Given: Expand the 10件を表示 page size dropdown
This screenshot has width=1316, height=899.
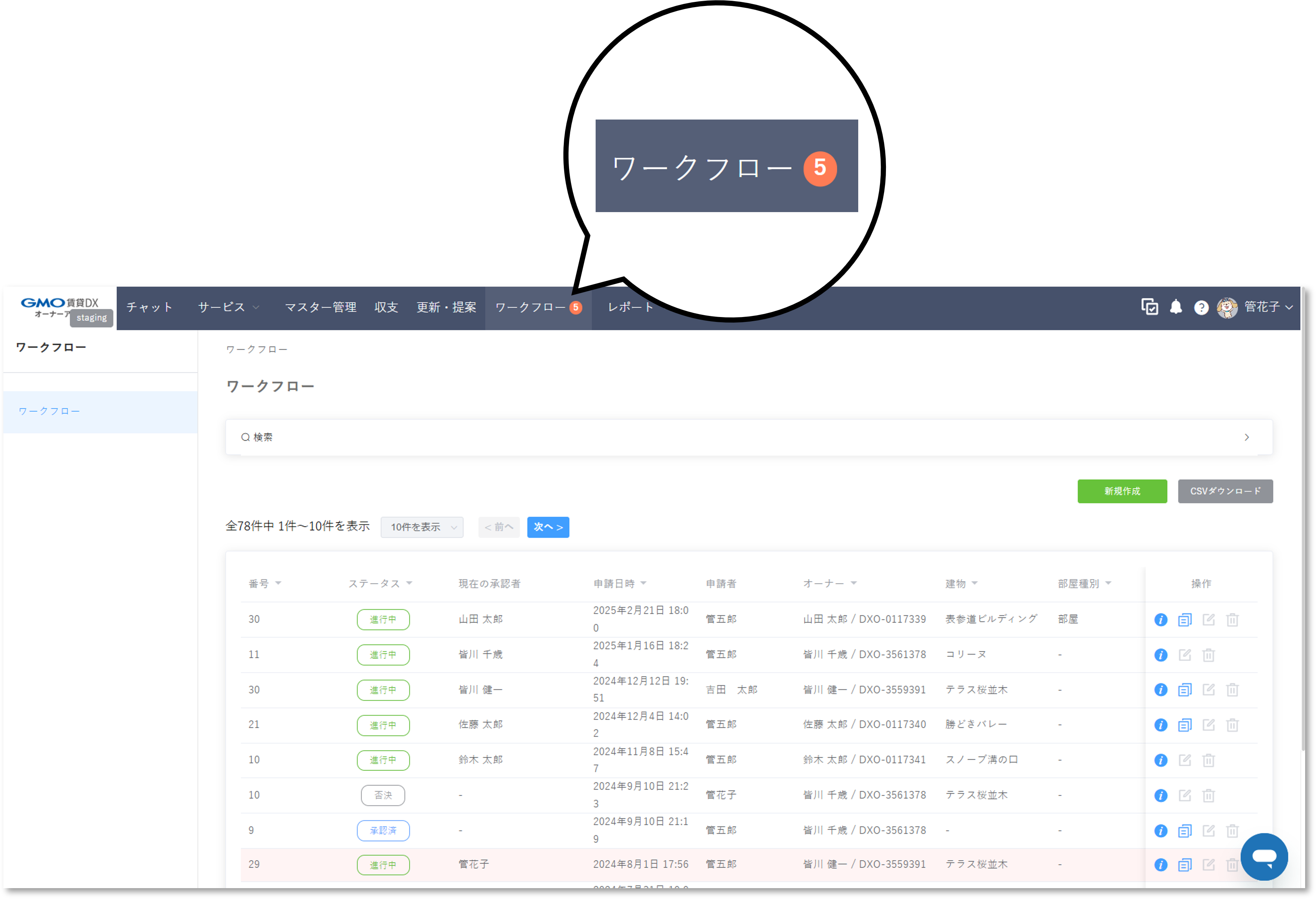Looking at the screenshot, I should 422,527.
